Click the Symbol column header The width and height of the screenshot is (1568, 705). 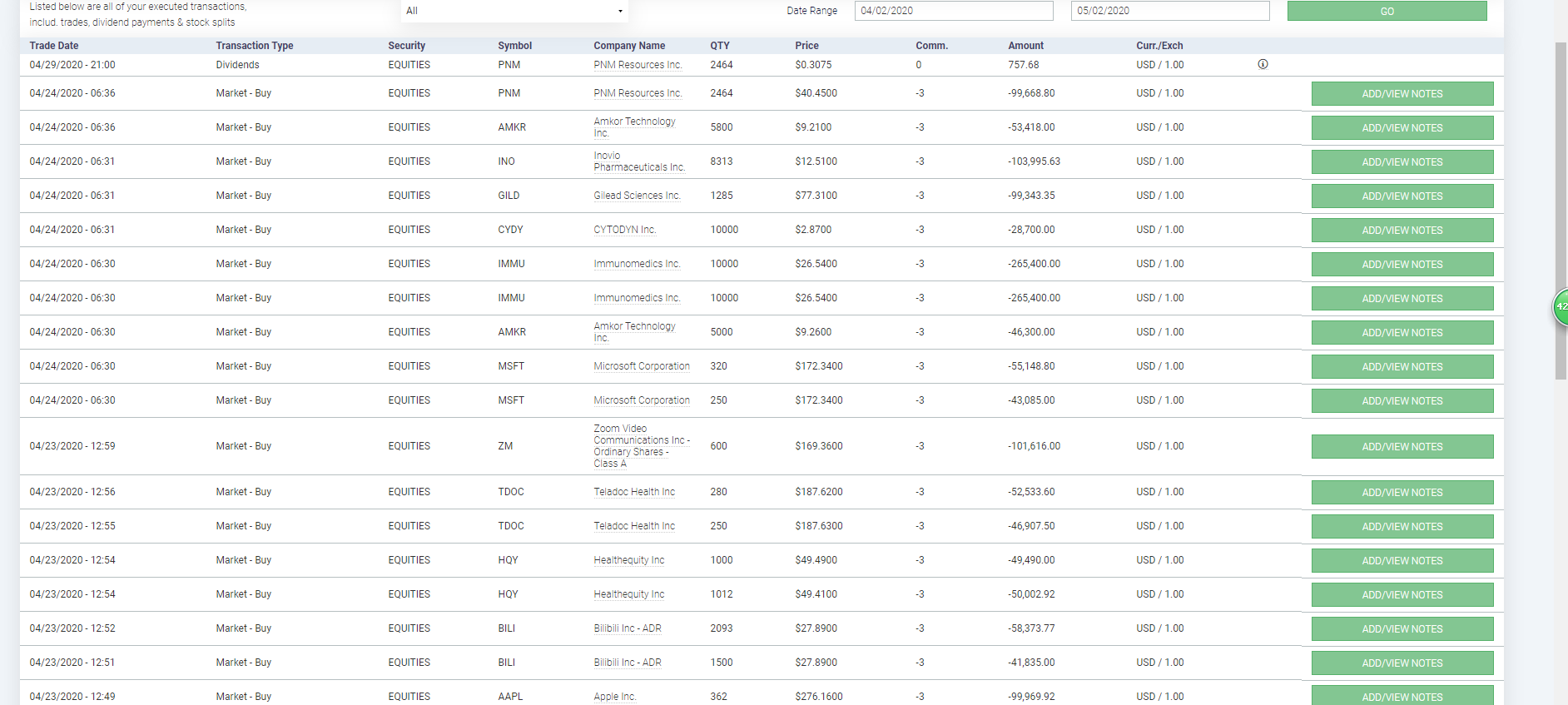click(514, 46)
